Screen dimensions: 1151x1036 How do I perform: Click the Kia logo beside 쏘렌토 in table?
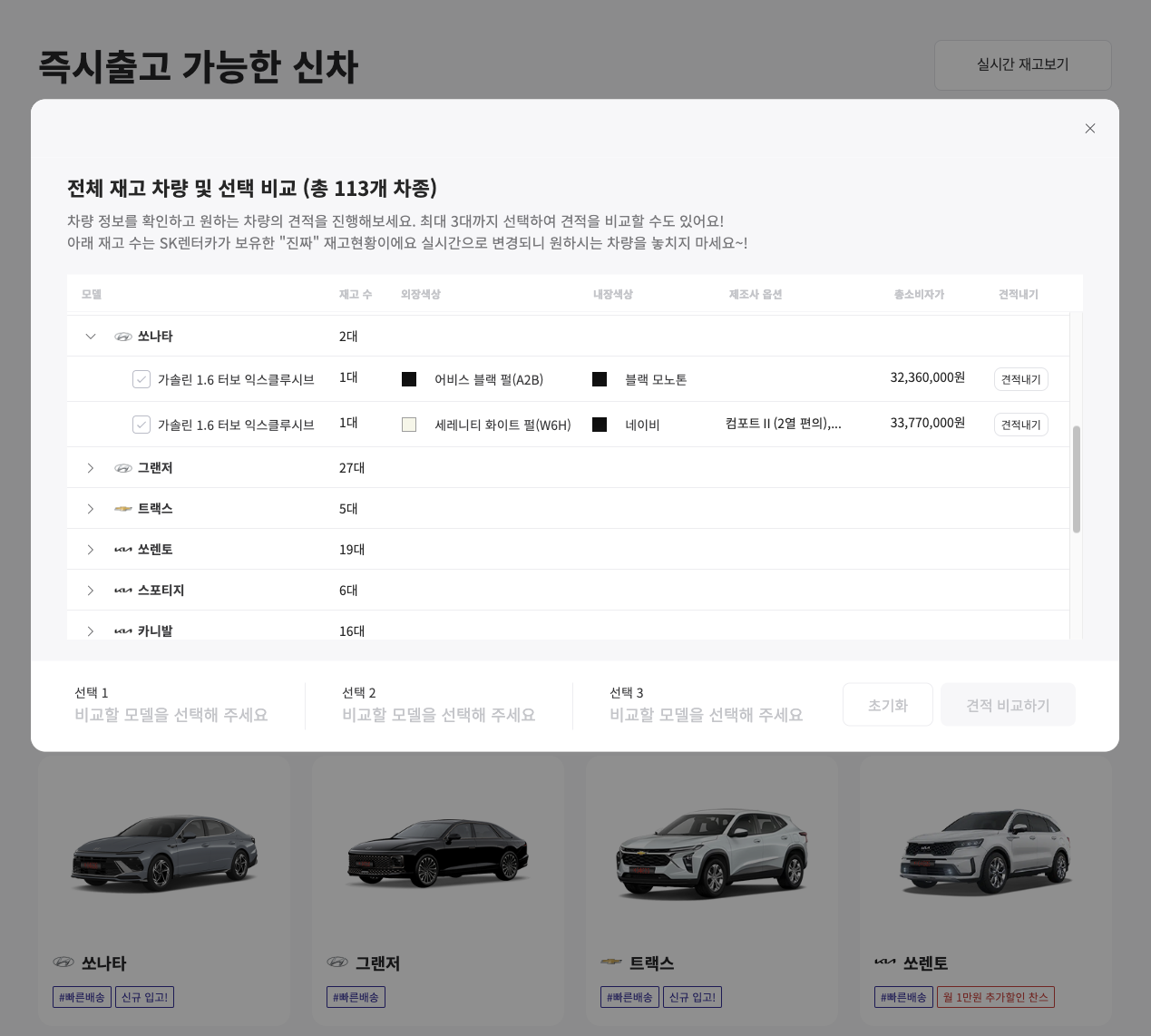(123, 550)
